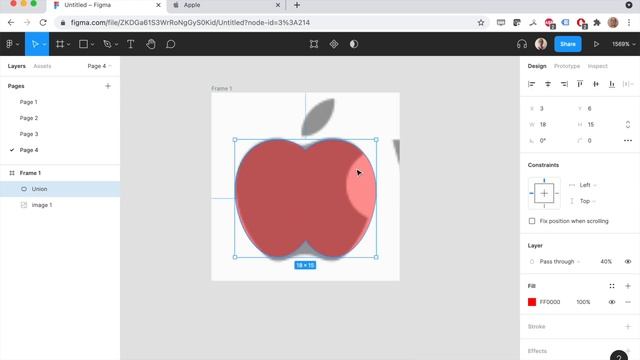Remove the FF0000 fill
Viewport: 640px width, 360px height.
pyautogui.click(x=628, y=302)
